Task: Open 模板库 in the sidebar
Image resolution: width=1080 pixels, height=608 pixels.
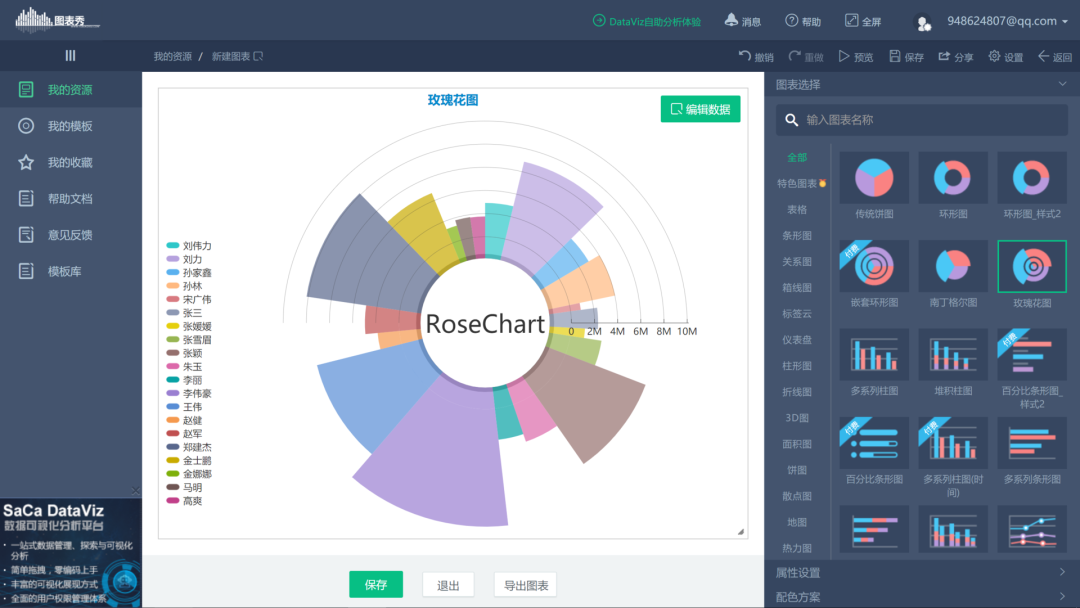Action: pos(70,271)
